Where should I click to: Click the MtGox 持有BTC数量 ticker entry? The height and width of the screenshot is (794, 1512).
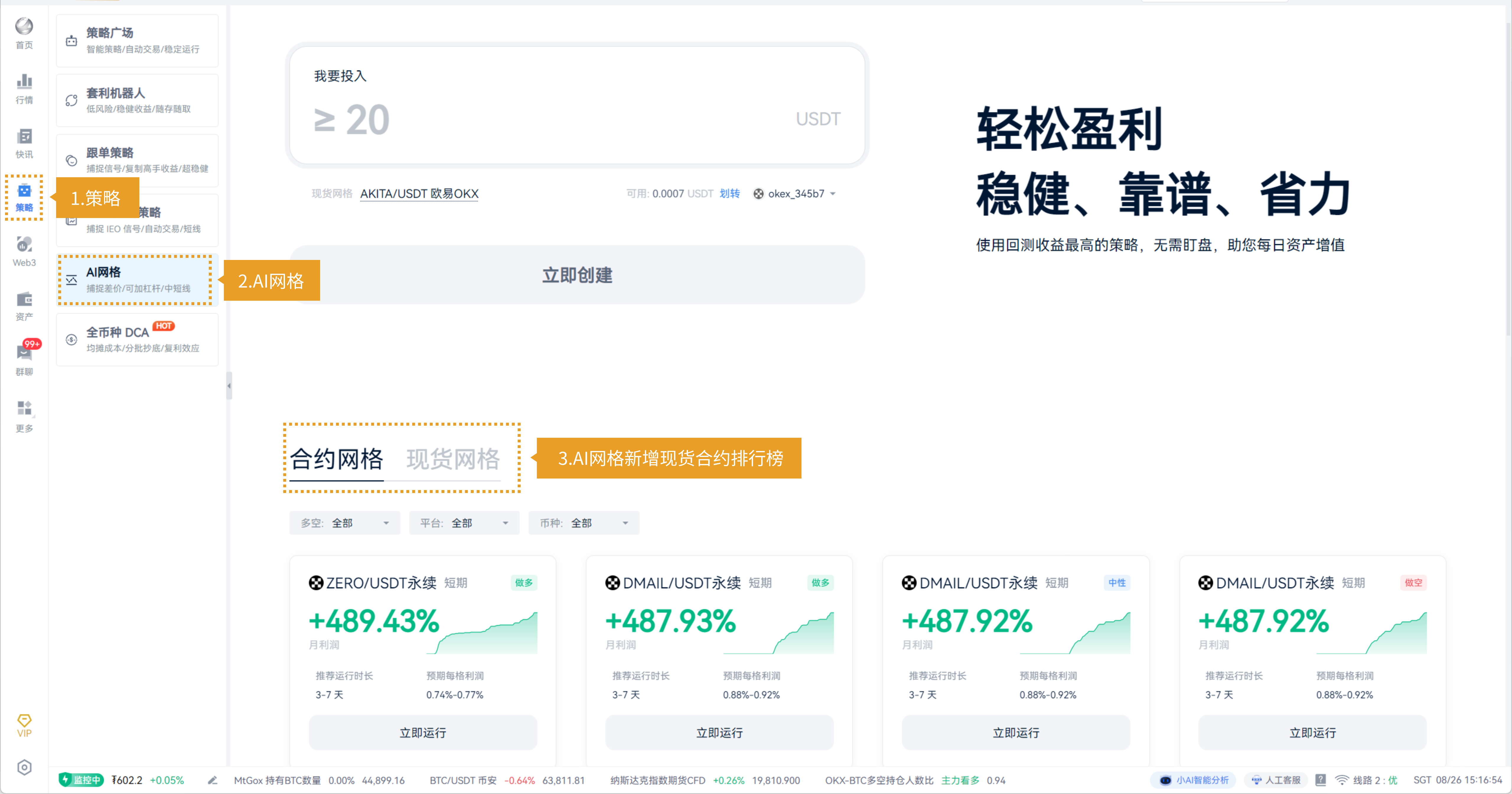coord(319,780)
